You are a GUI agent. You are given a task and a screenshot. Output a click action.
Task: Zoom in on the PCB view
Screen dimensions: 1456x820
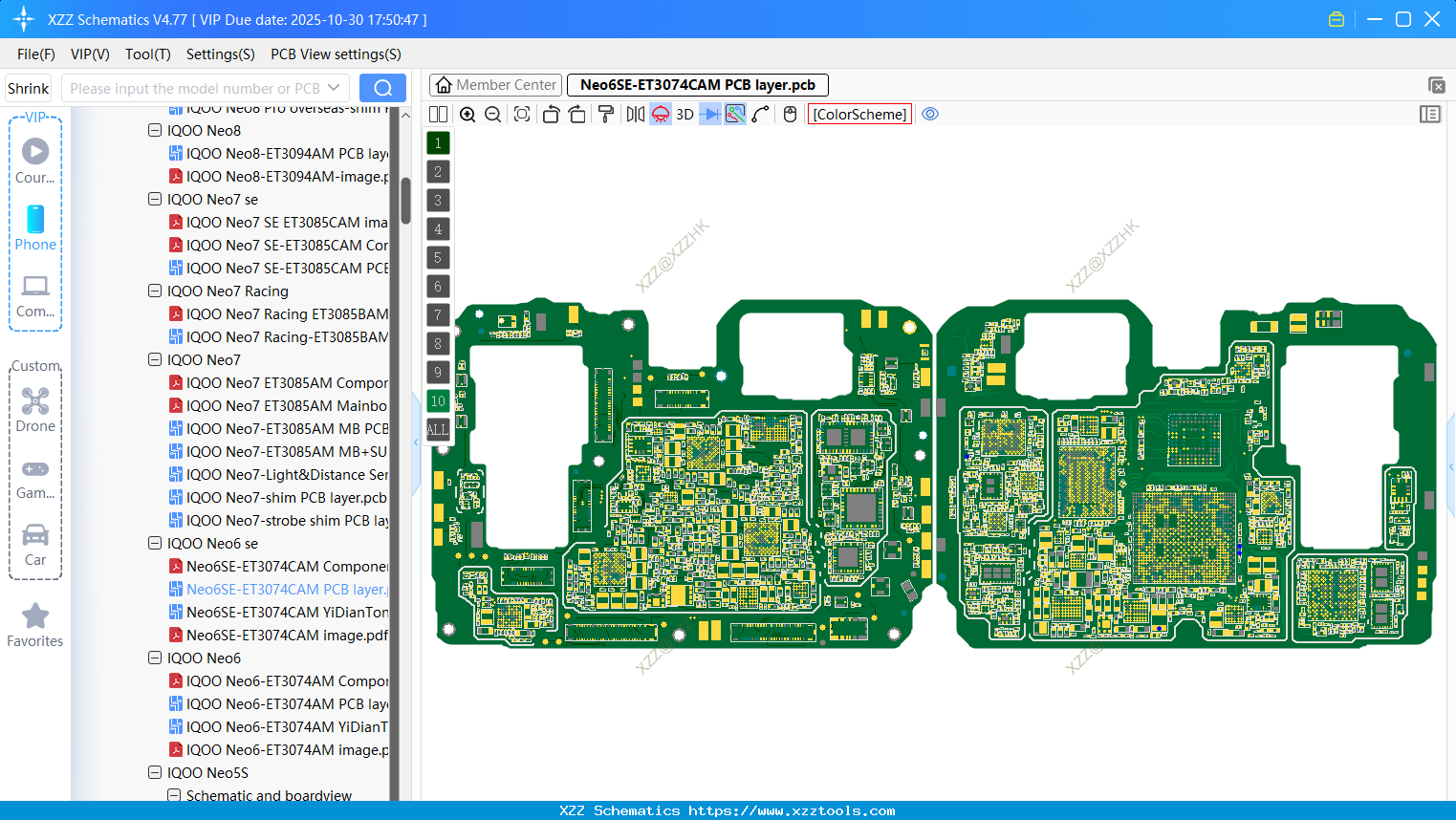(x=467, y=114)
